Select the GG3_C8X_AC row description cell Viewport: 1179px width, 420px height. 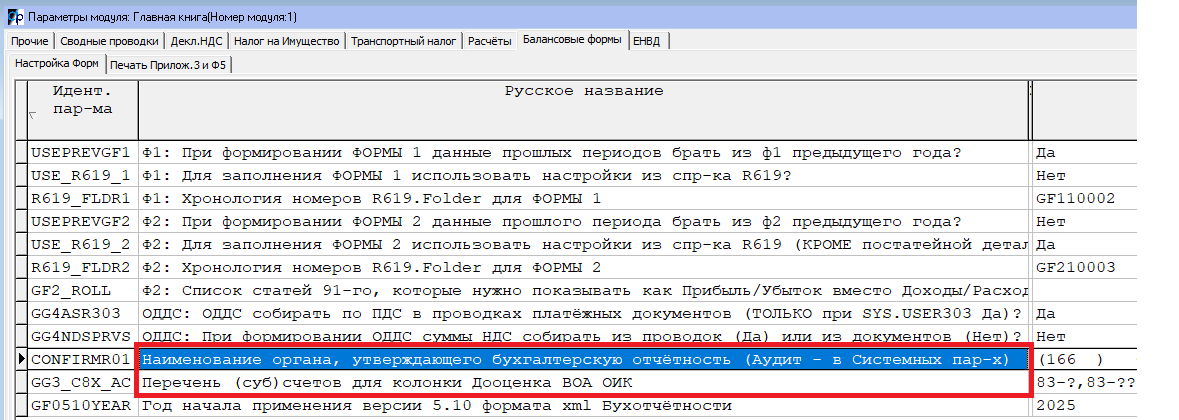click(x=583, y=382)
